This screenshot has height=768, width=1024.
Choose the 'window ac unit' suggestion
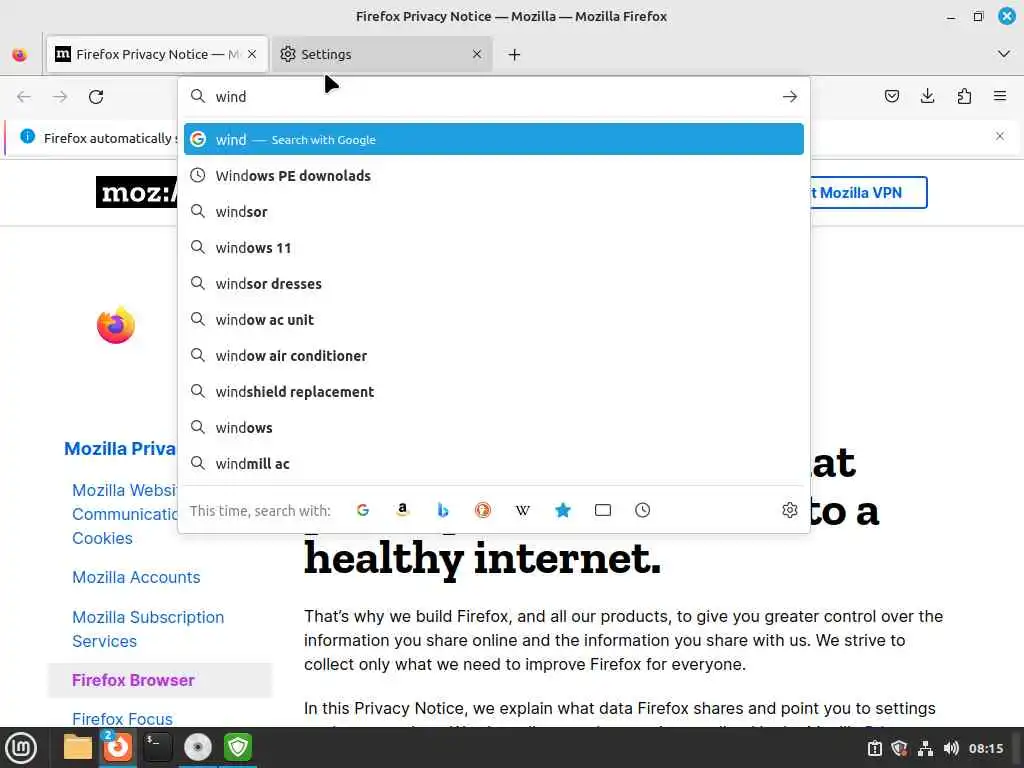click(x=494, y=319)
